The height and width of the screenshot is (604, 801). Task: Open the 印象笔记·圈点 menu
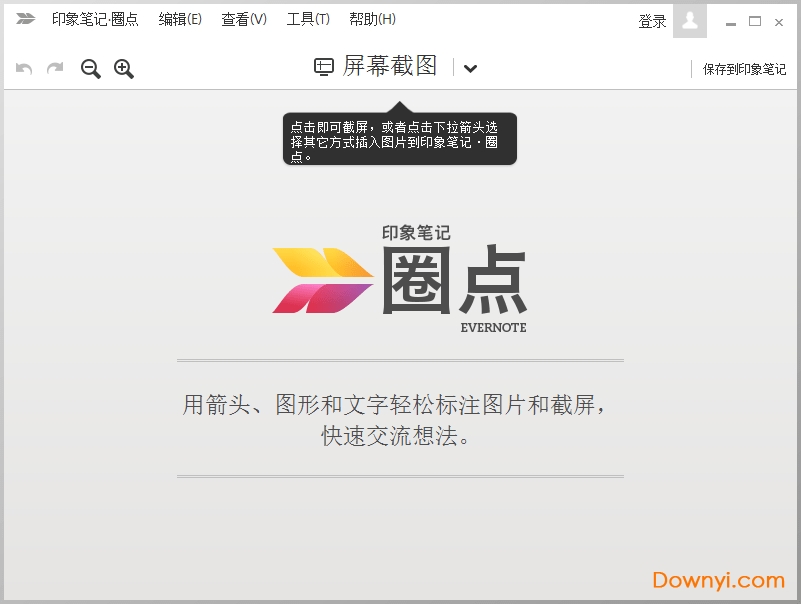[x=93, y=18]
